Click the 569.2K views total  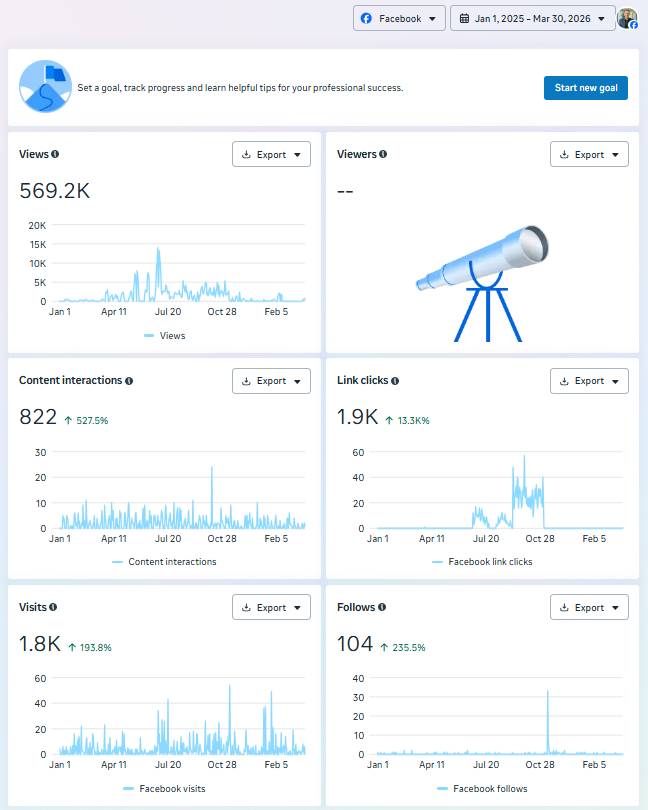[55, 191]
